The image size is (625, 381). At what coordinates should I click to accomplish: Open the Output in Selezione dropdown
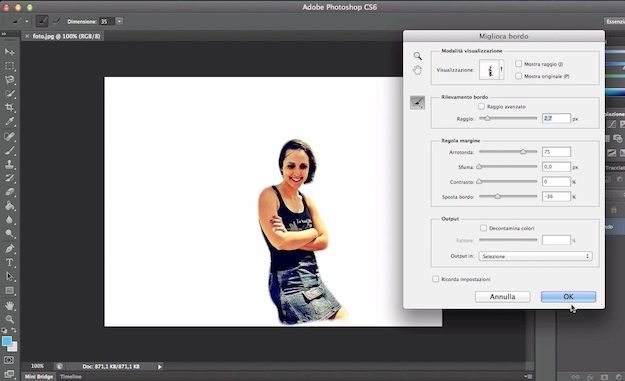(535, 256)
